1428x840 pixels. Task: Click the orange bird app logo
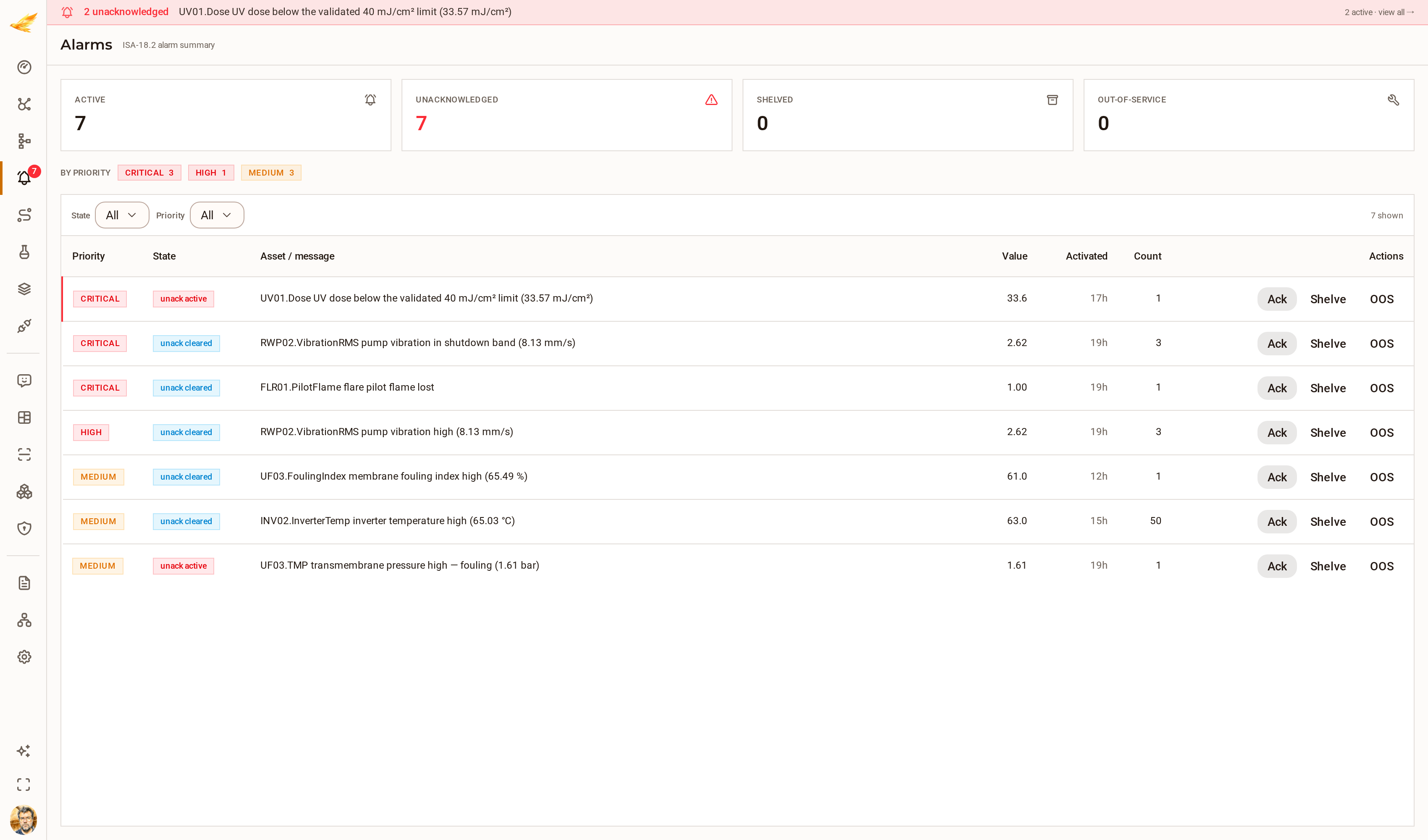coord(23,22)
